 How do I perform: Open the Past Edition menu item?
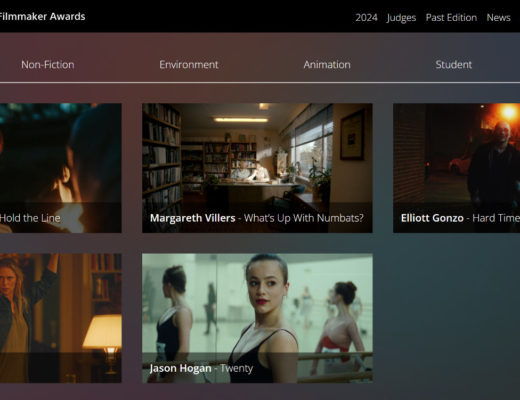451,17
